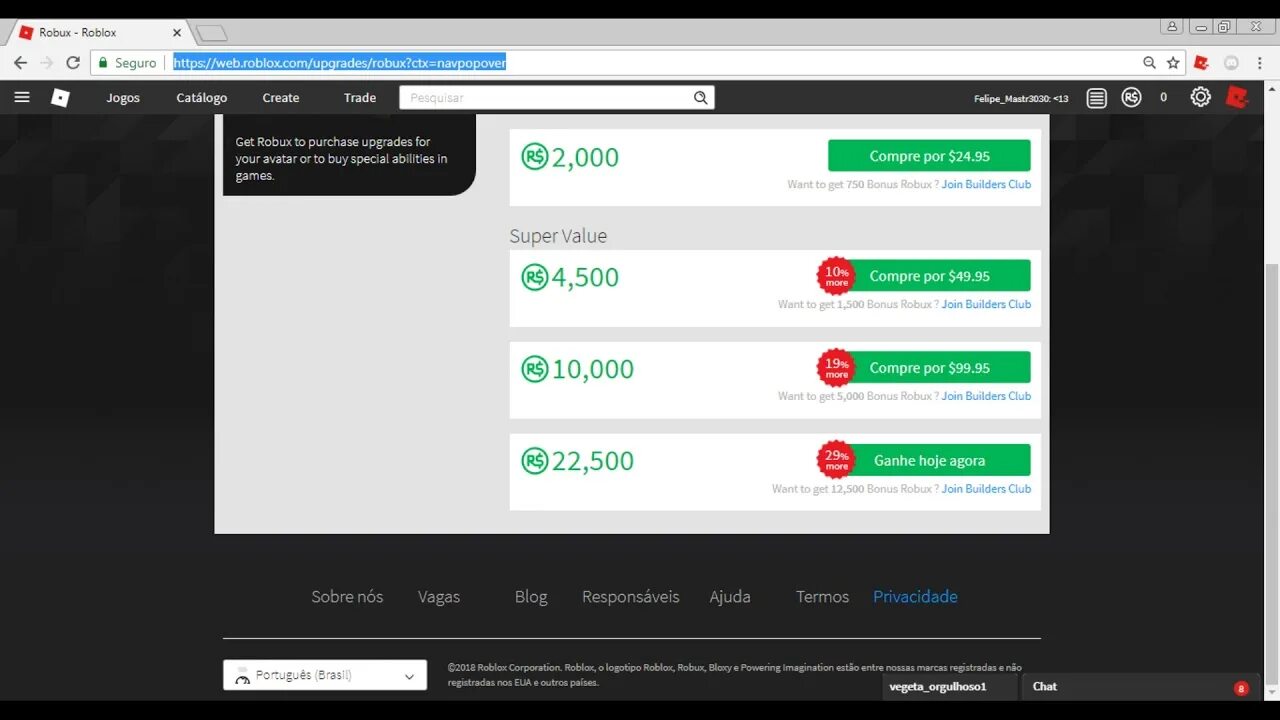This screenshot has width=1280, height=720.
Task: Click the browser address bar URL
Action: click(x=340, y=62)
